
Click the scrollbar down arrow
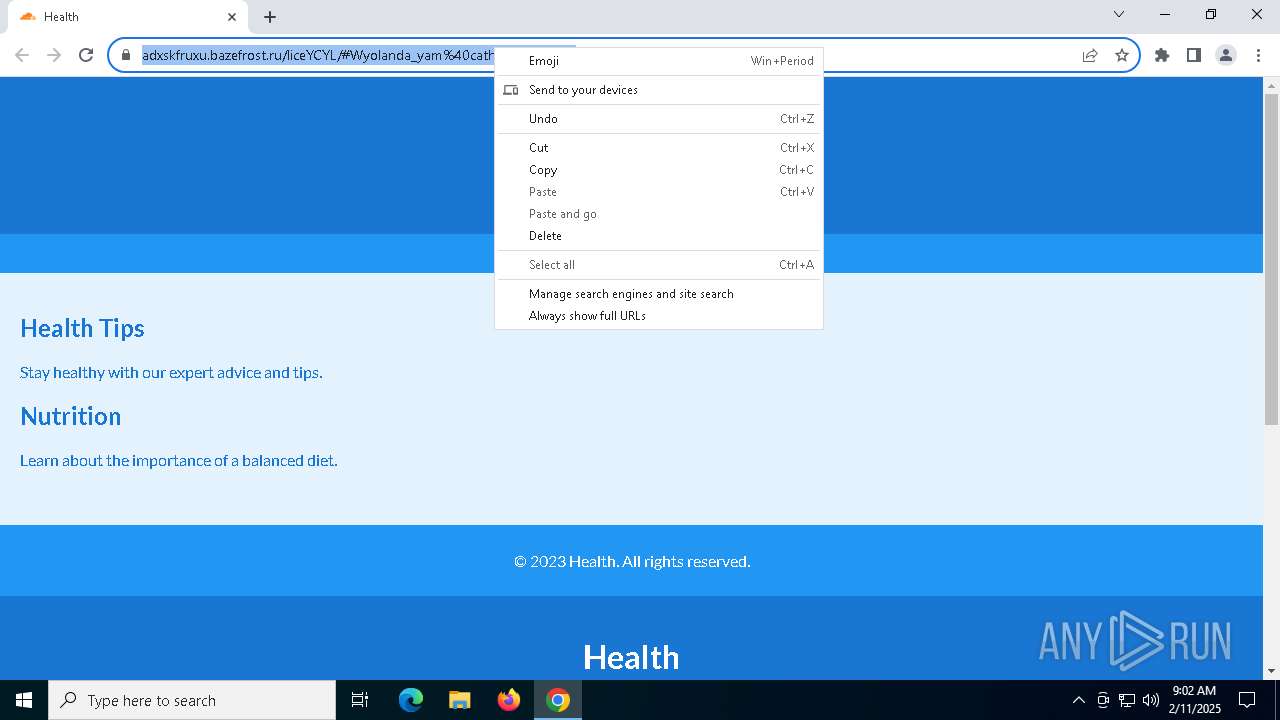(x=1271, y=671)
